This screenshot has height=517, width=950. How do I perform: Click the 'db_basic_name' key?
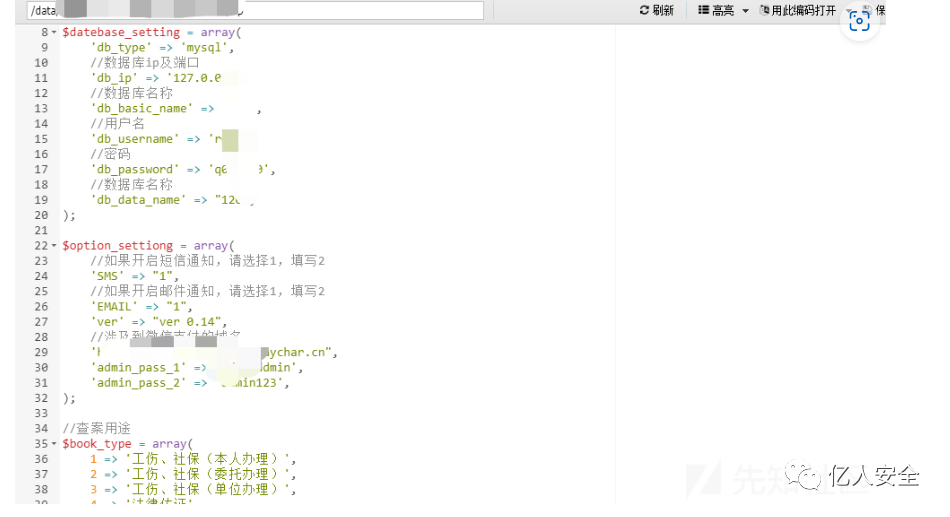point(142,108)
